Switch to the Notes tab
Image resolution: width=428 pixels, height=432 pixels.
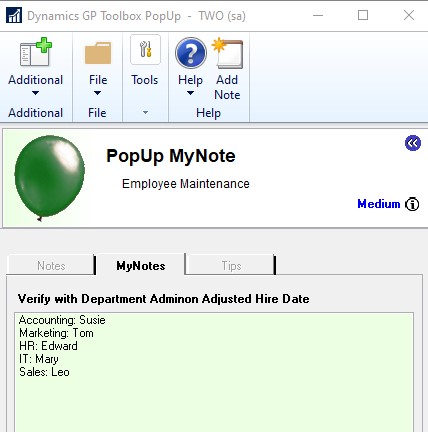click(x=51, y=265)
